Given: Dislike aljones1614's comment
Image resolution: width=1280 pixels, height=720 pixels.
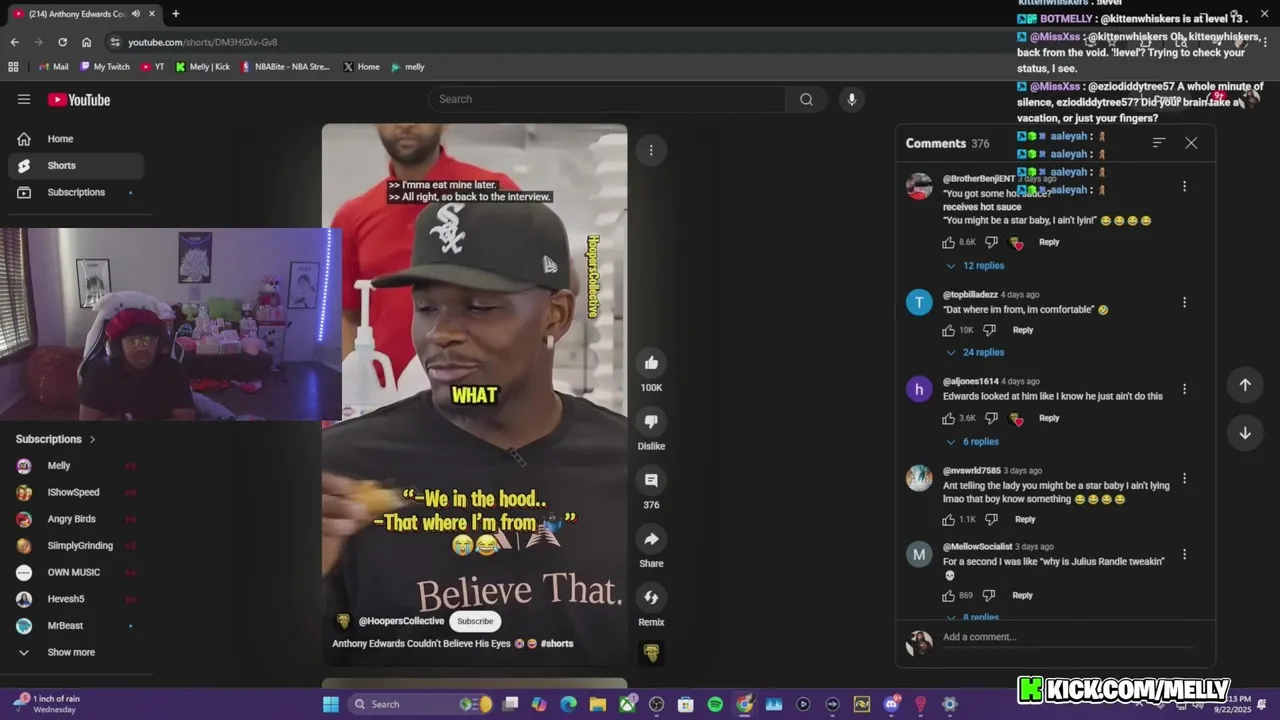Looking at the screenshot, I should click(x=991, y=418).
